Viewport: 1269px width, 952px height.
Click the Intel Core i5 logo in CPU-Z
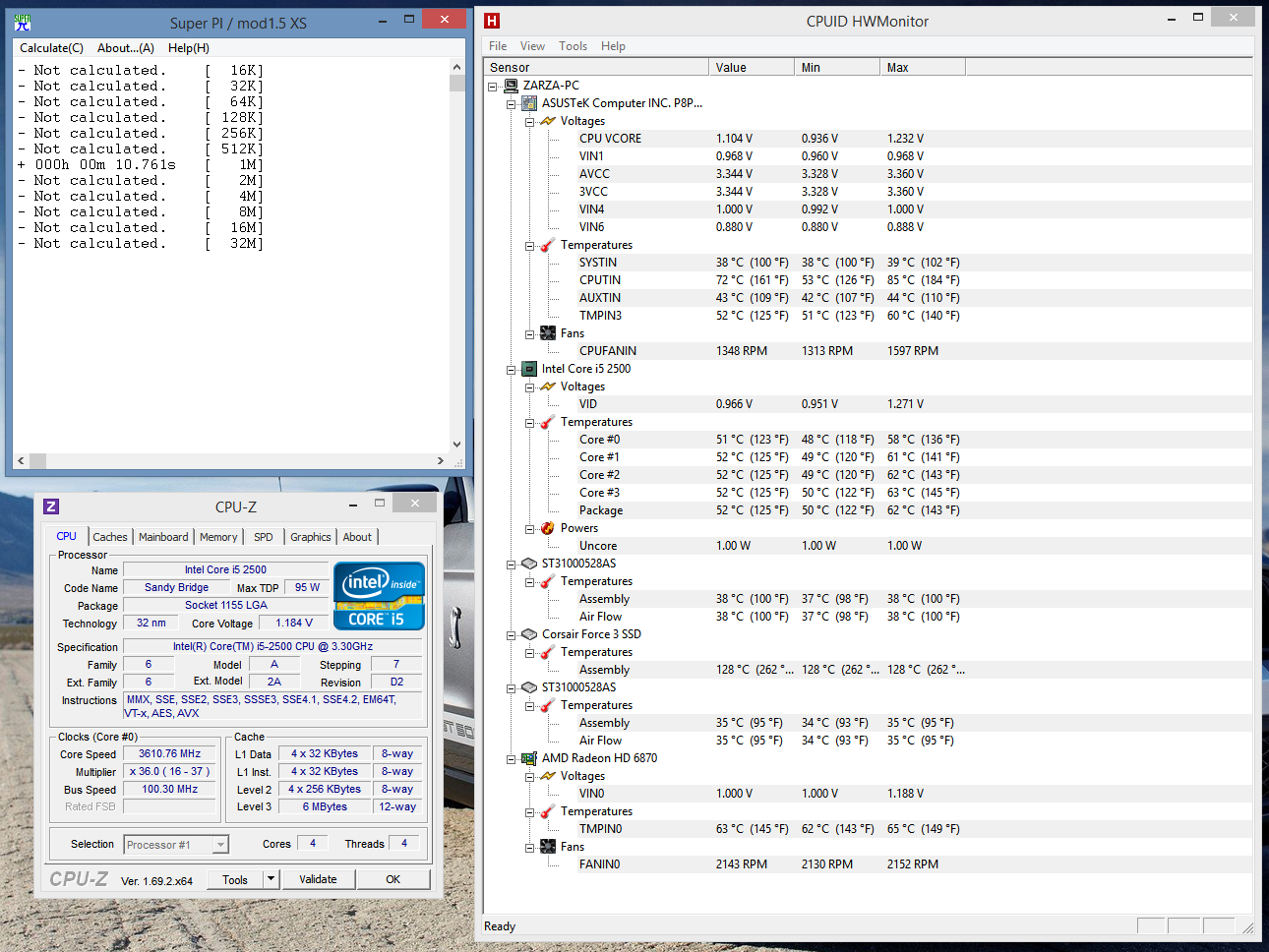point(379,595)
